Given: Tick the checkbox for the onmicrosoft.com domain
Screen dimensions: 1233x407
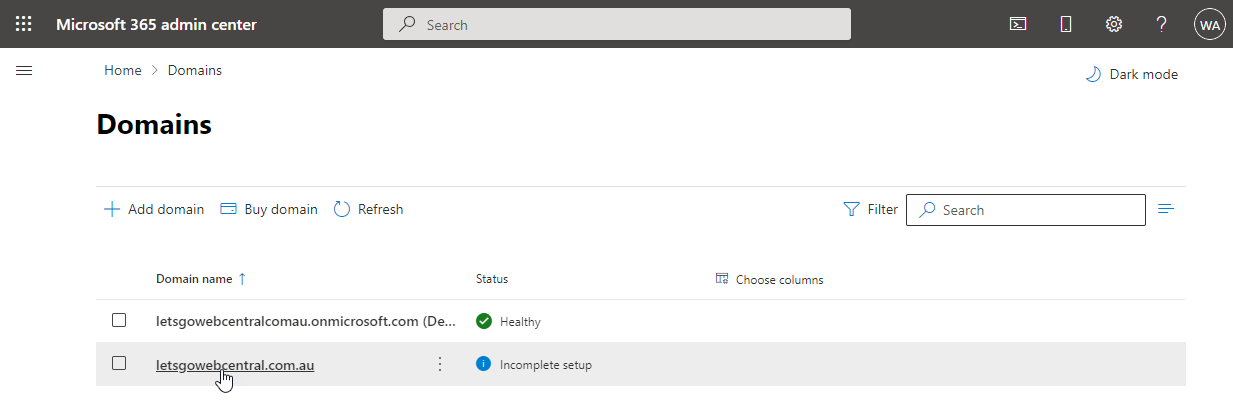Looking at the screenshot, I should pyautogui.click(x=119, y=320).
